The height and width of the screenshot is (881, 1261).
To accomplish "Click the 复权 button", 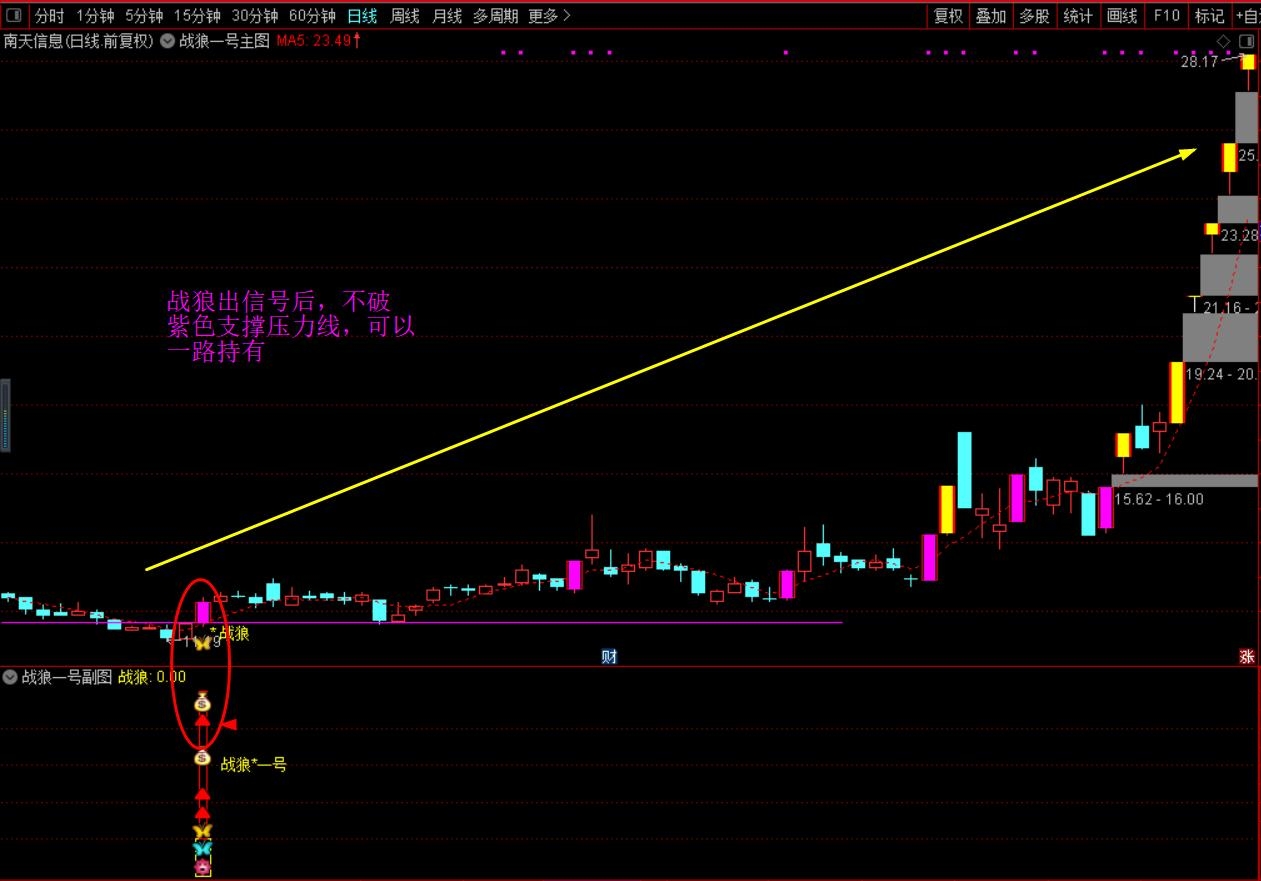I will click(x=948, y=15).
